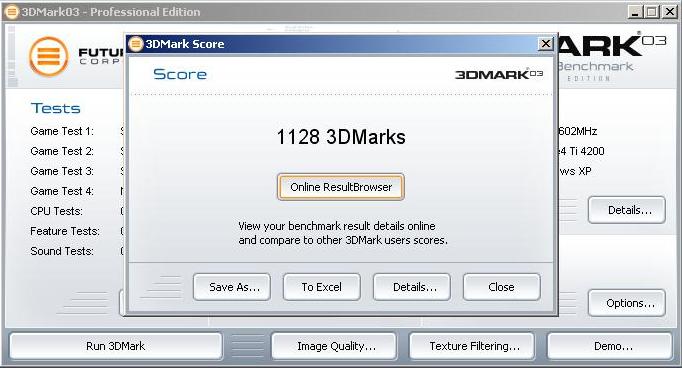Export the score To Excel
Viewport: 682px width, 368px height.
[322, 287]
